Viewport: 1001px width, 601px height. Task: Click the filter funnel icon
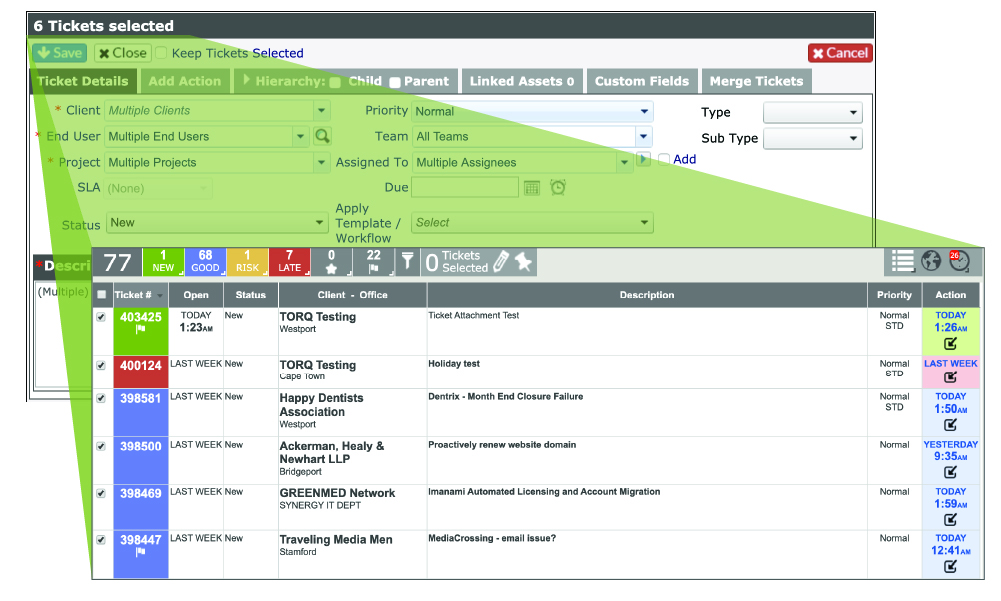407,261
